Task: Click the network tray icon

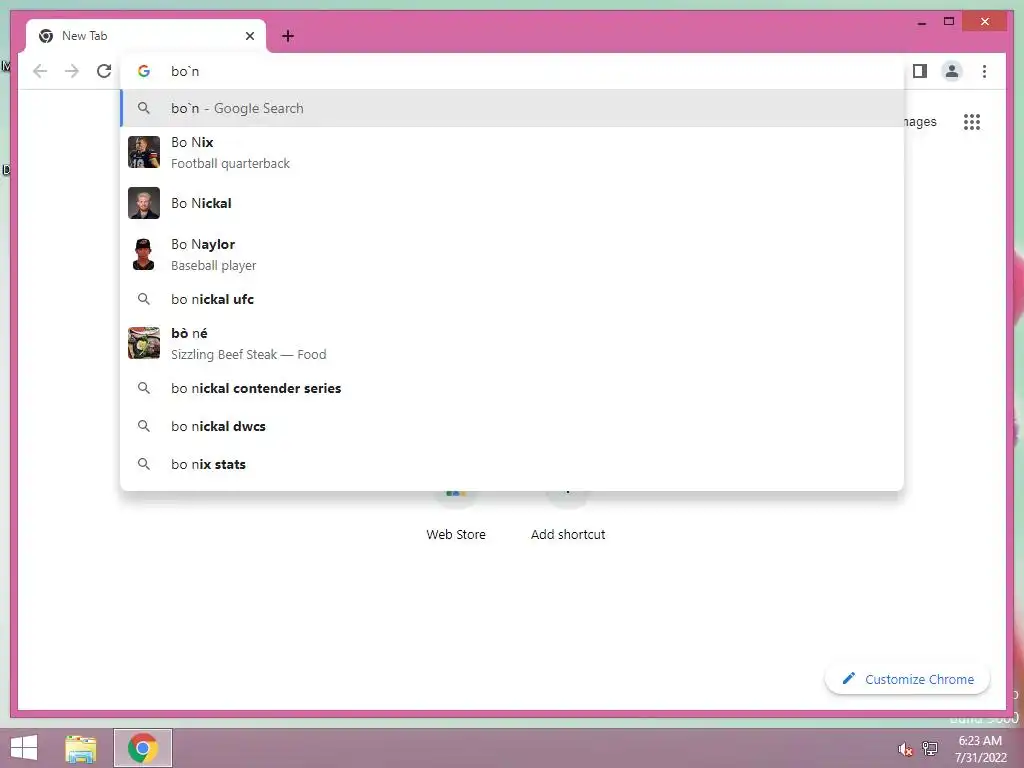Action: [x=930, y=748]
